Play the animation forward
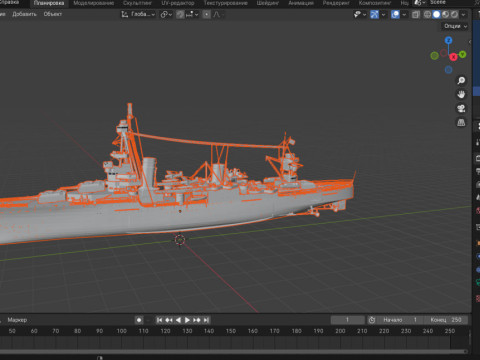Viewport: 480px width, 360px height. coord(187,320)
